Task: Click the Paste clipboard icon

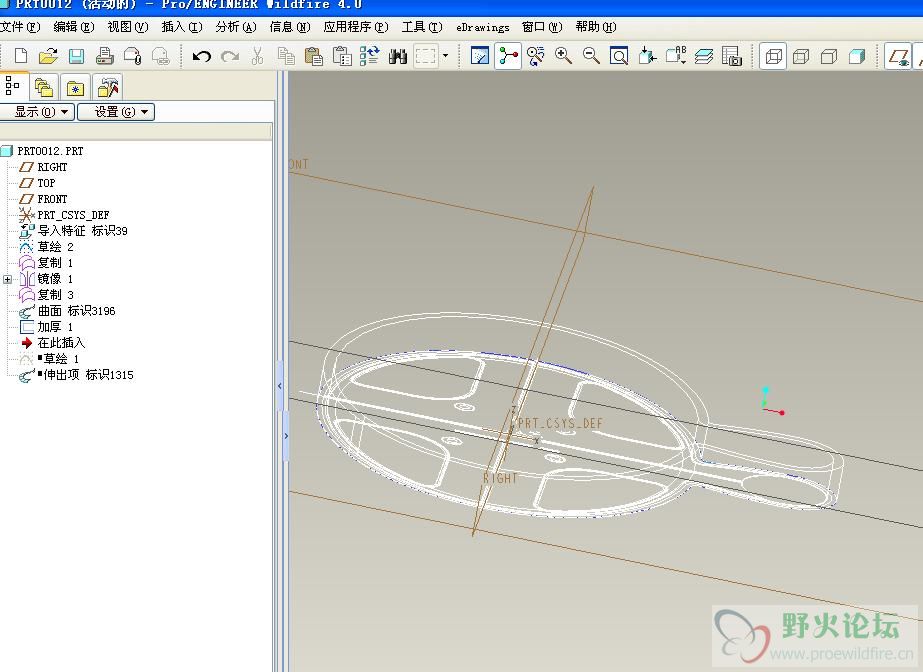Action: click(x=314, y=56)
